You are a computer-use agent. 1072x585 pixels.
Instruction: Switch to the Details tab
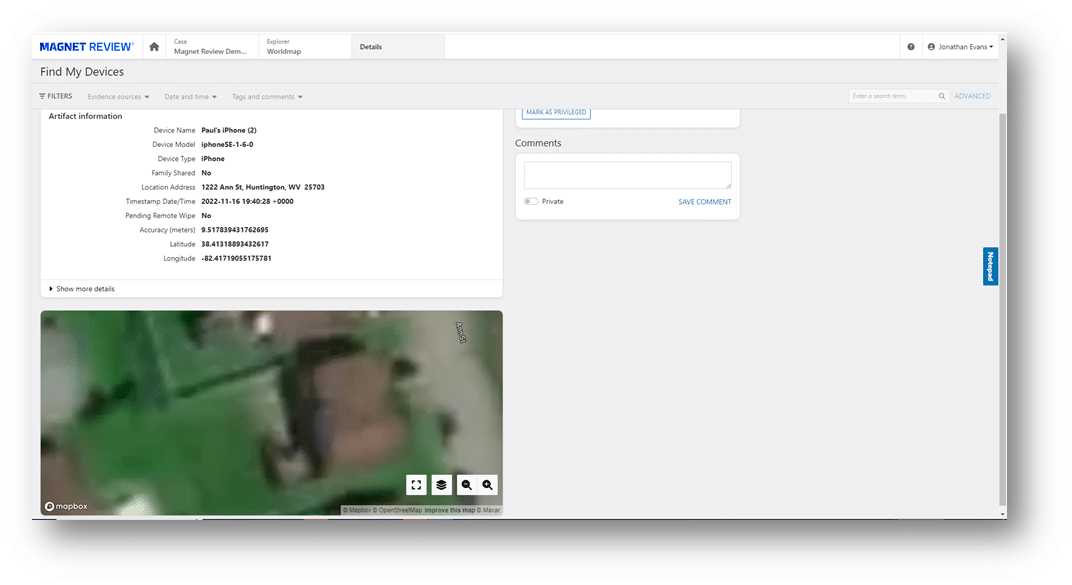click(x=371, y=46)
